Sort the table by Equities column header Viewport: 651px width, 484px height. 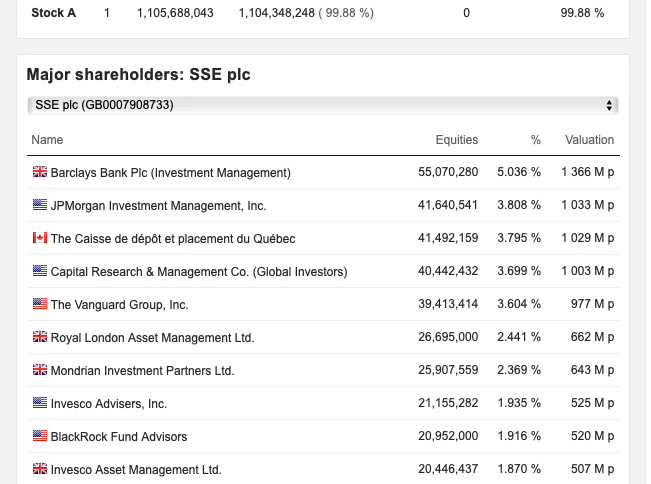pos(457,140)
